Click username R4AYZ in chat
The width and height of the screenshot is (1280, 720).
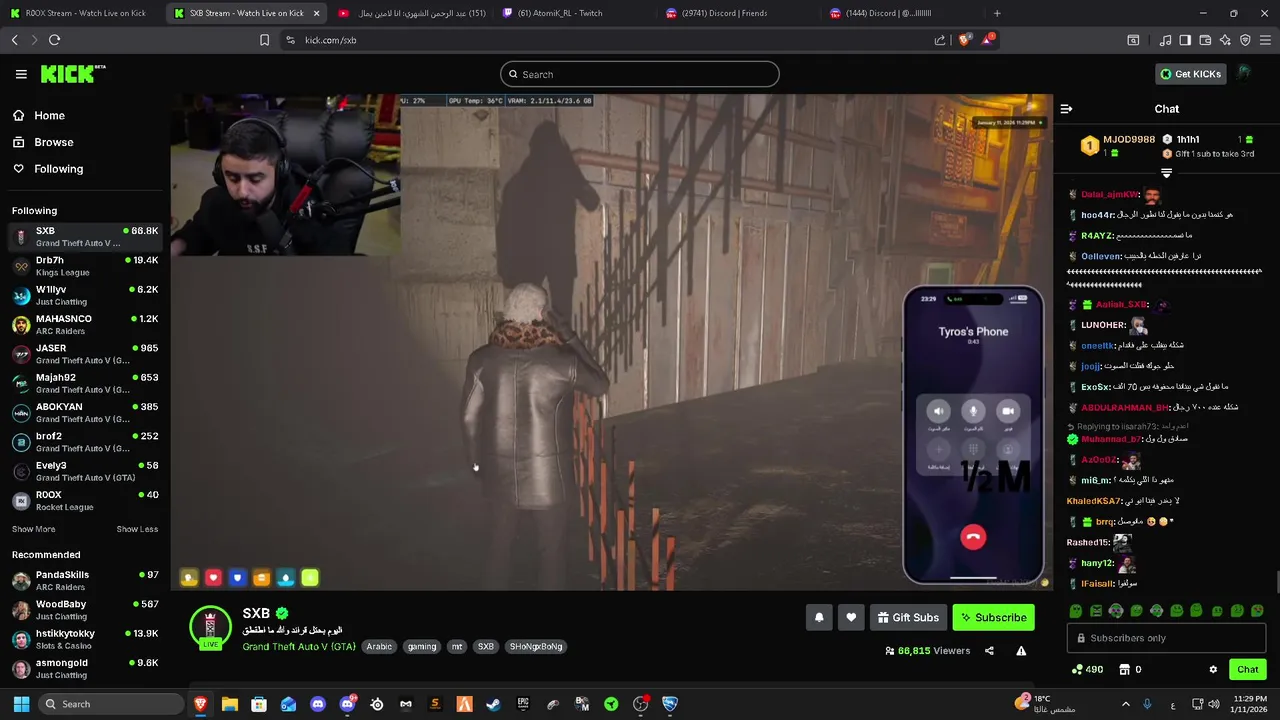(x=1097, y=236)
